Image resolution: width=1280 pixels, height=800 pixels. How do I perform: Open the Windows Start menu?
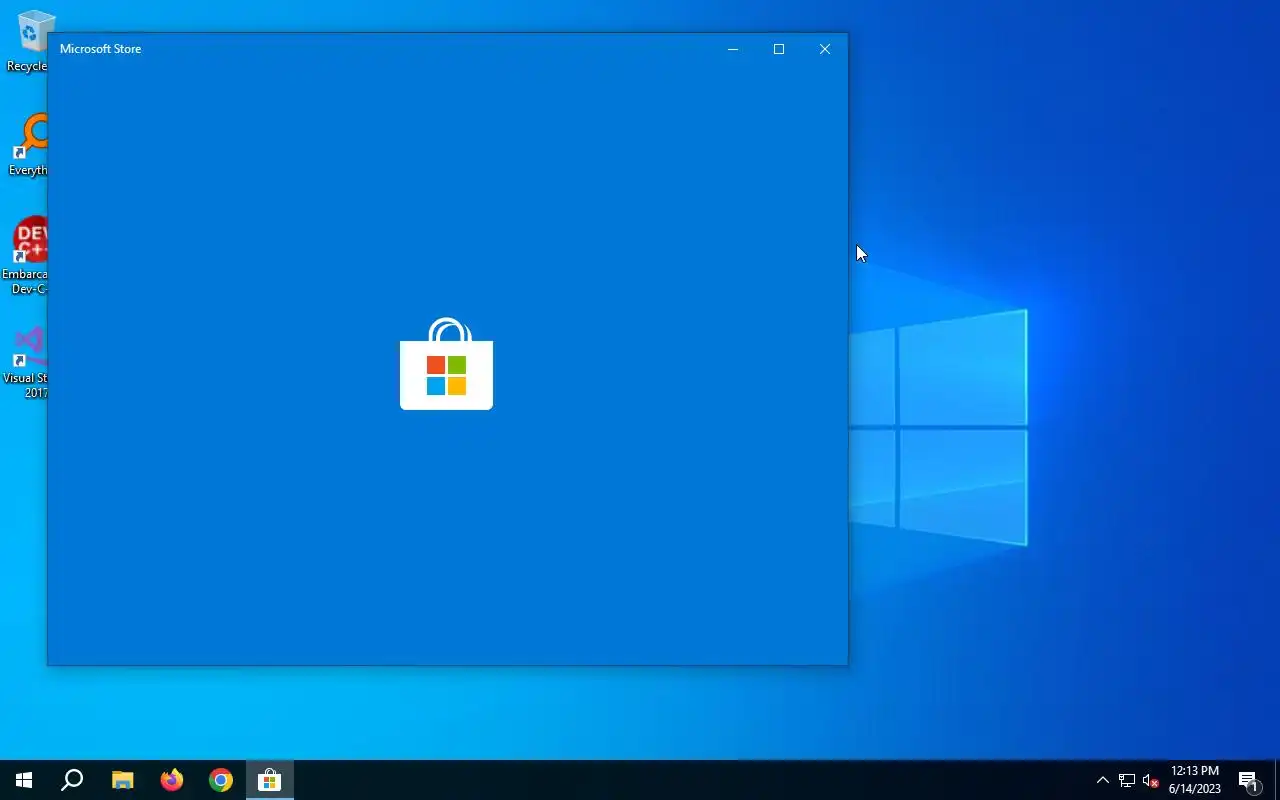point(24,780)
